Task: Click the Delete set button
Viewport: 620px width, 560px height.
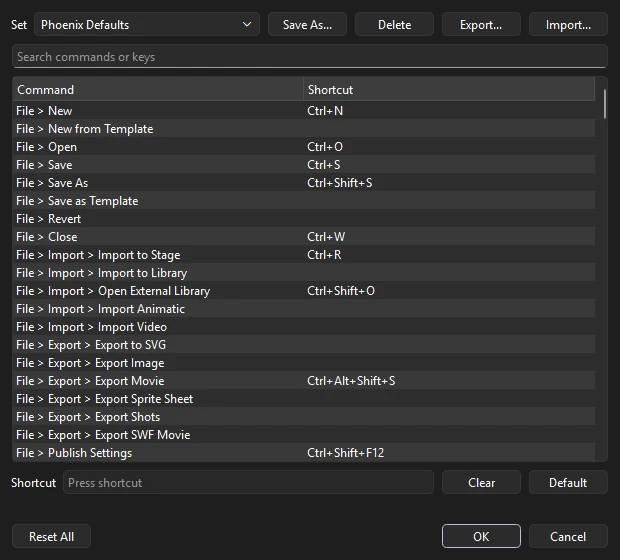Action: pyautogui.click(x=394, y=25)
